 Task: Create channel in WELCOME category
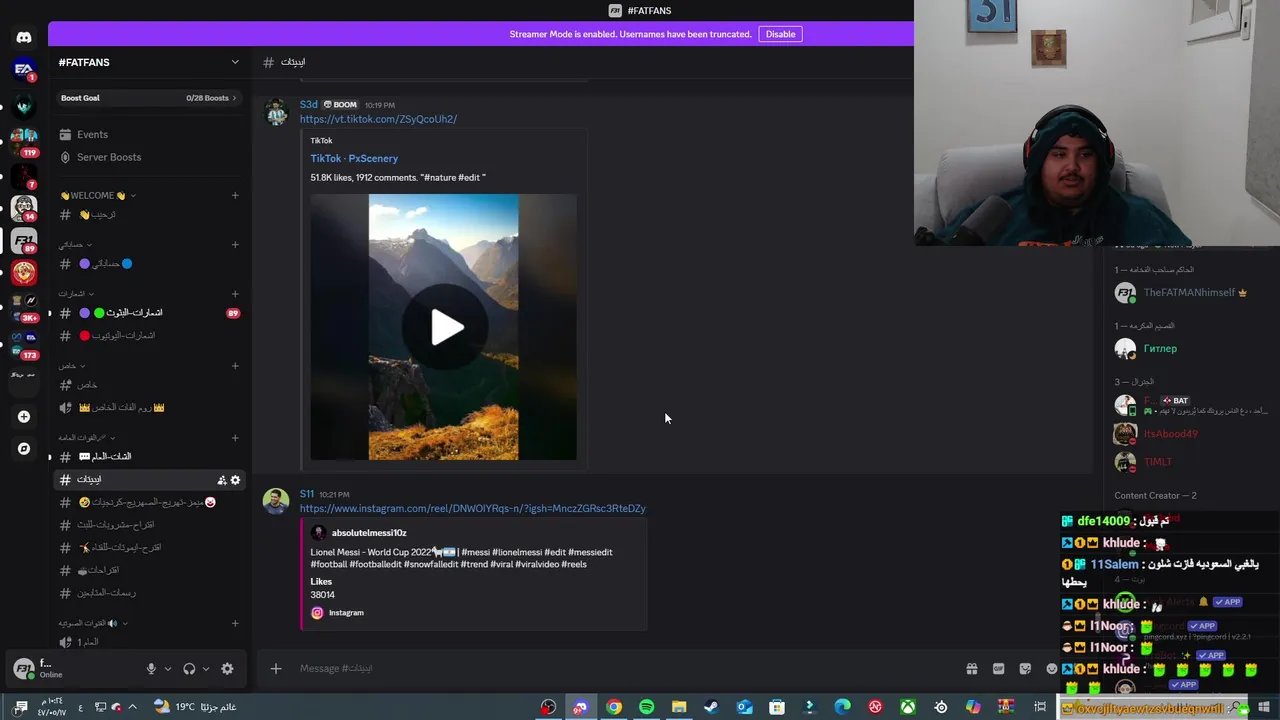click(235, 196)
